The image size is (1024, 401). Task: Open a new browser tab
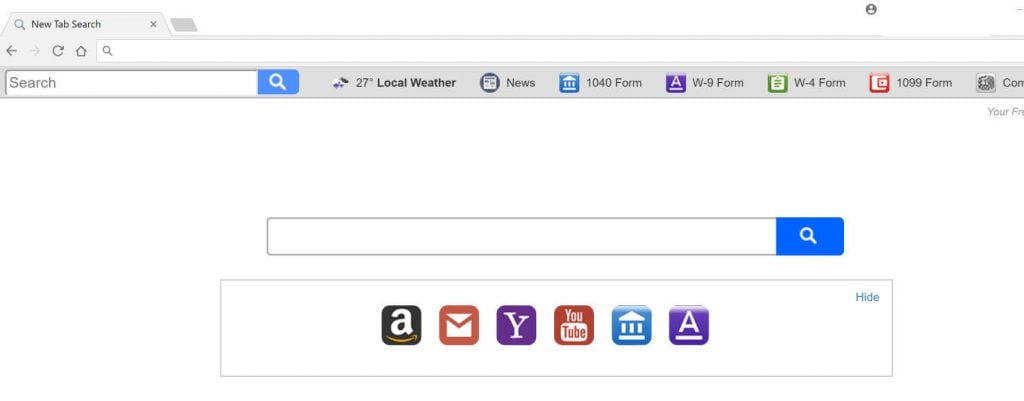tap(184, 25)
